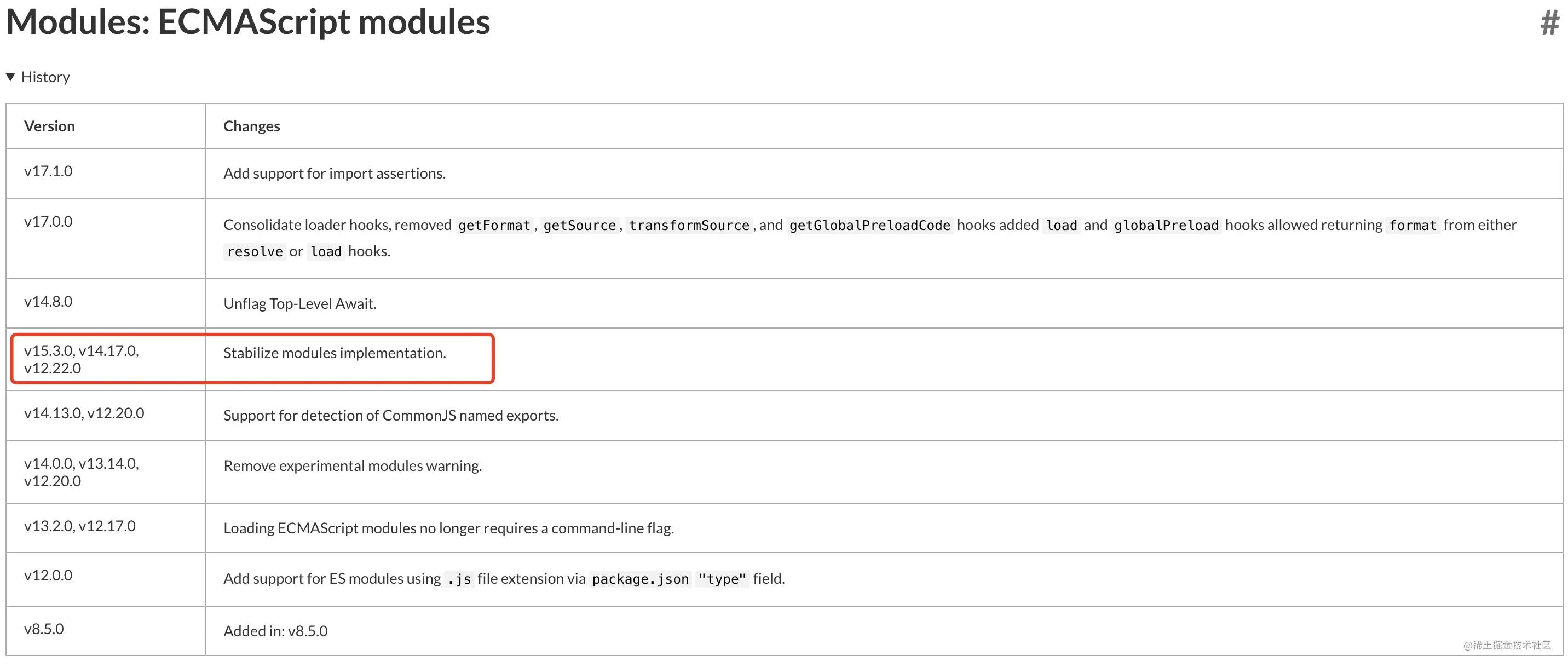Click the getSource code snippet
This screenshot has height=667, width=1568.
[x=579, y=225]
